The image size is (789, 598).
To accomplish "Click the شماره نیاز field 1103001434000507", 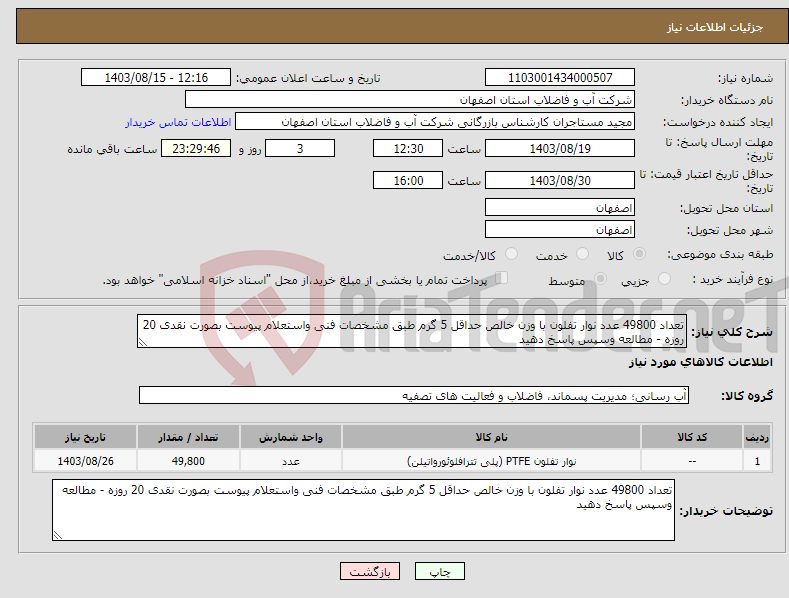I will click(560, 78).
